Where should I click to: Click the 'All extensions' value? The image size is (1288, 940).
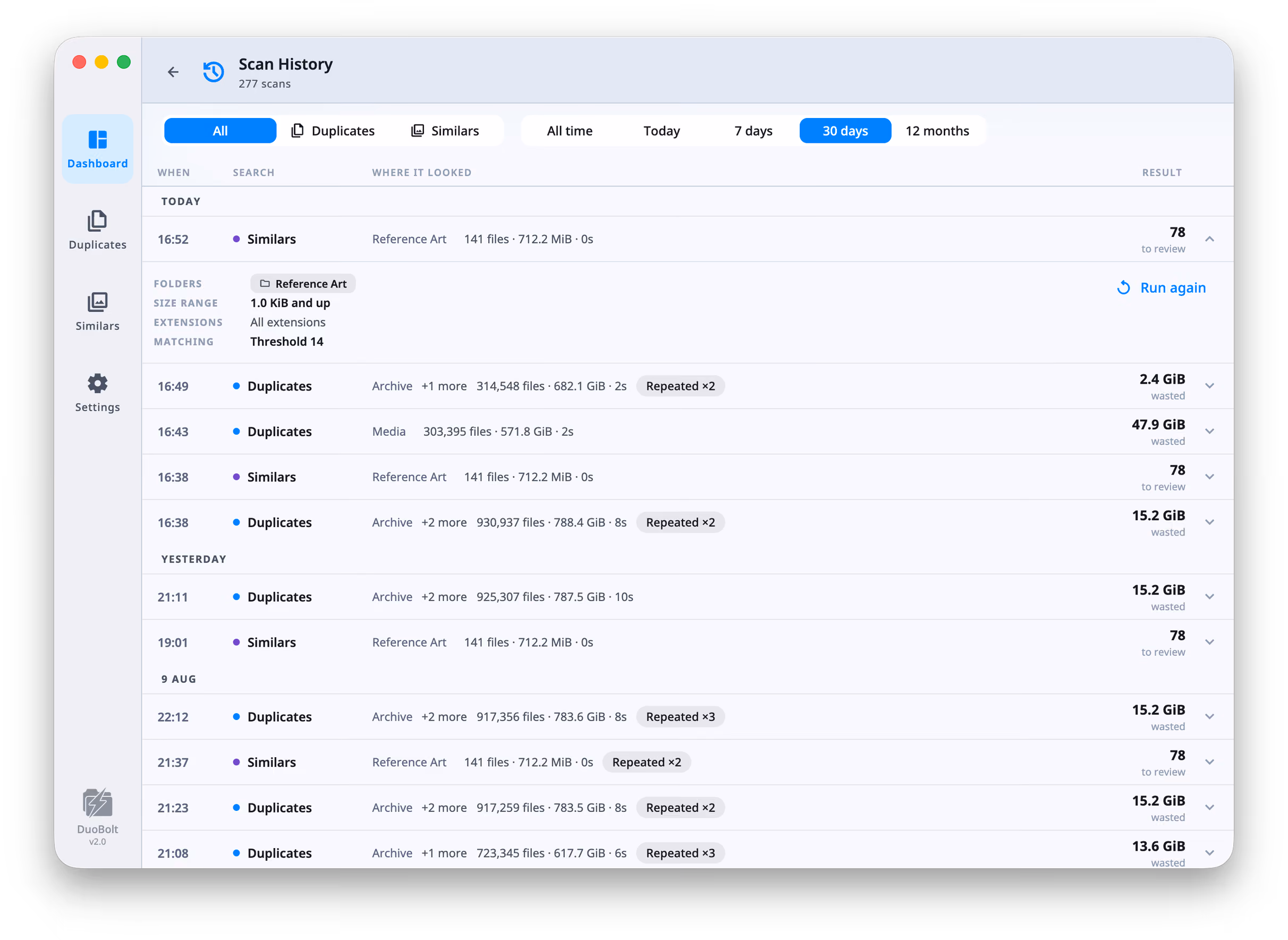288,323
